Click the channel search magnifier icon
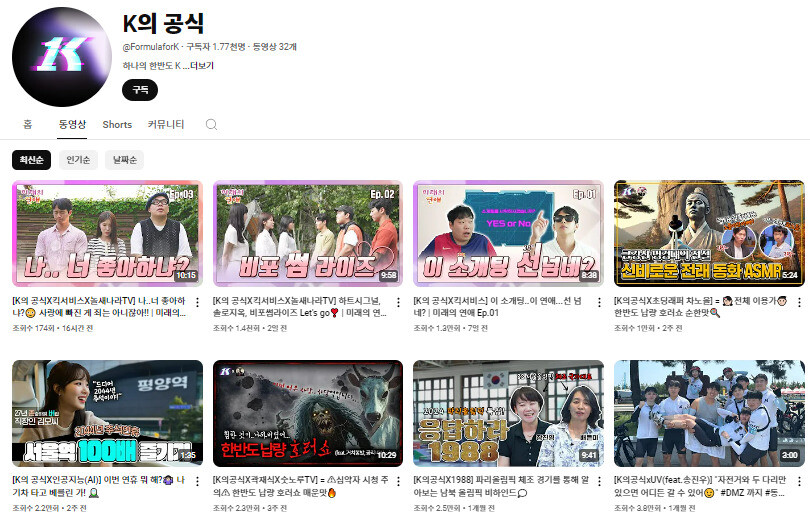 [x=211, y=125]
